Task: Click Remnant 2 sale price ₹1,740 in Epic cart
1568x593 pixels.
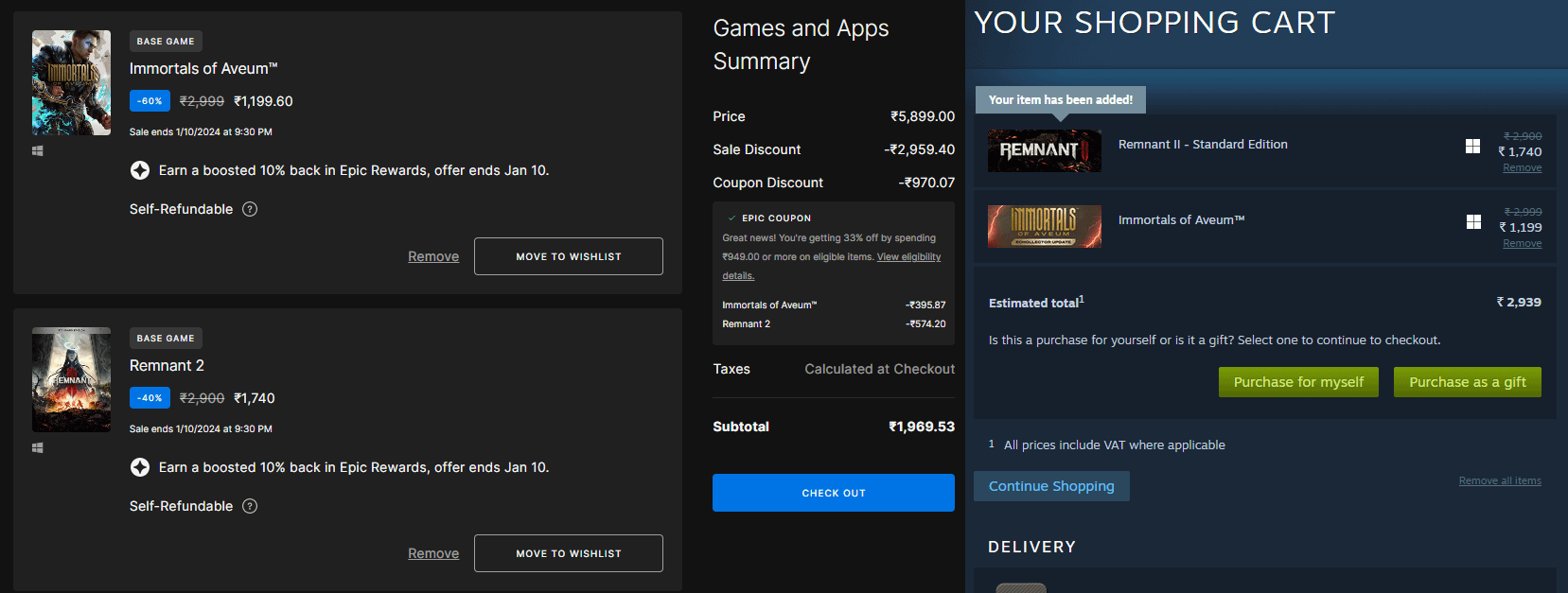Action: coord(255,398)
